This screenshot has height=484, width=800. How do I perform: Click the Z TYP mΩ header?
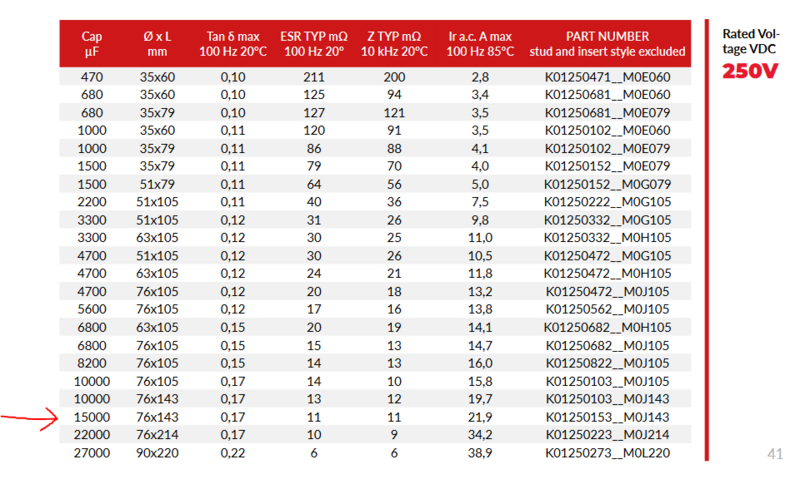tap(394, 44)
